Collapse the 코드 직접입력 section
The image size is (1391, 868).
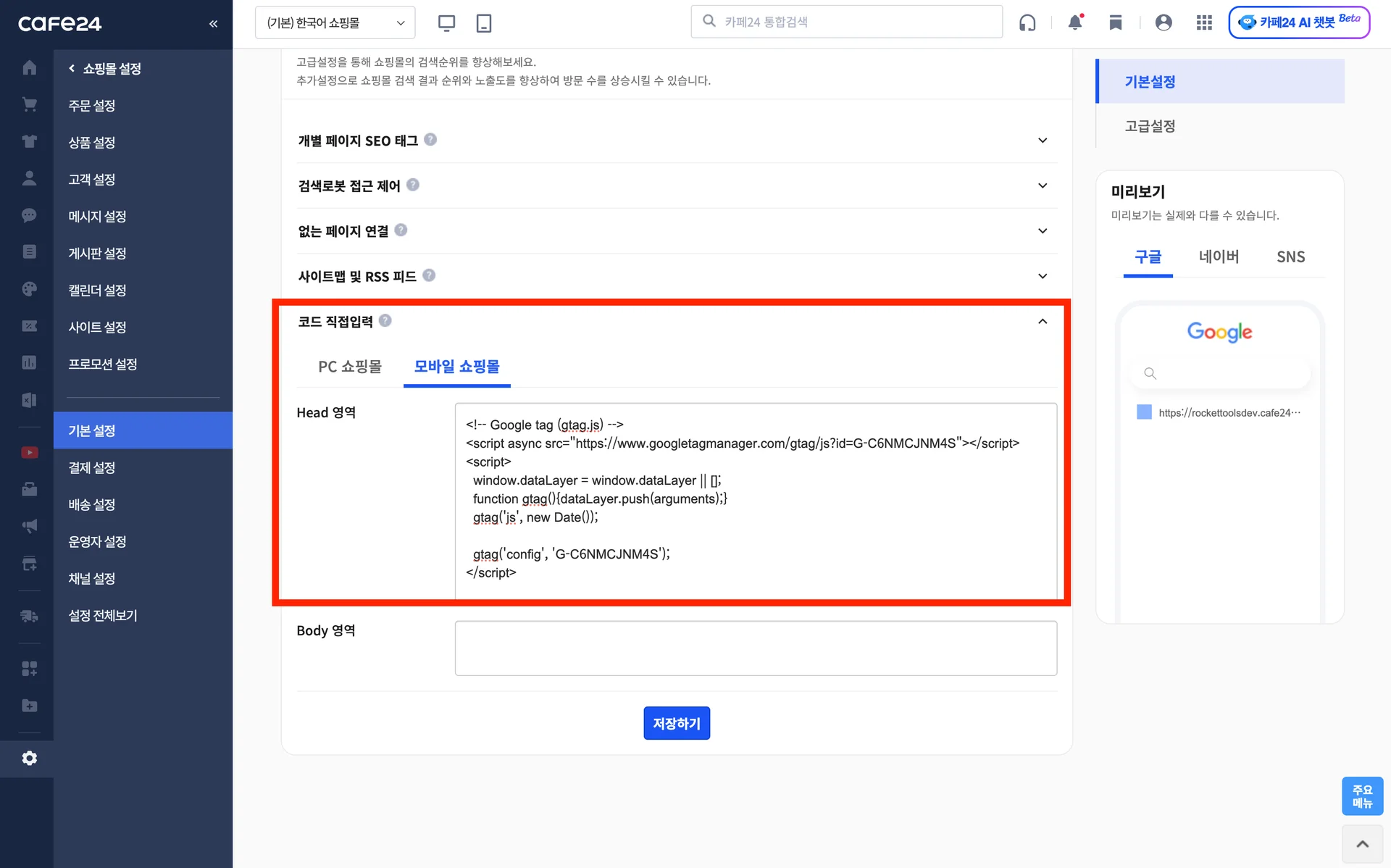click(1043, 321)
